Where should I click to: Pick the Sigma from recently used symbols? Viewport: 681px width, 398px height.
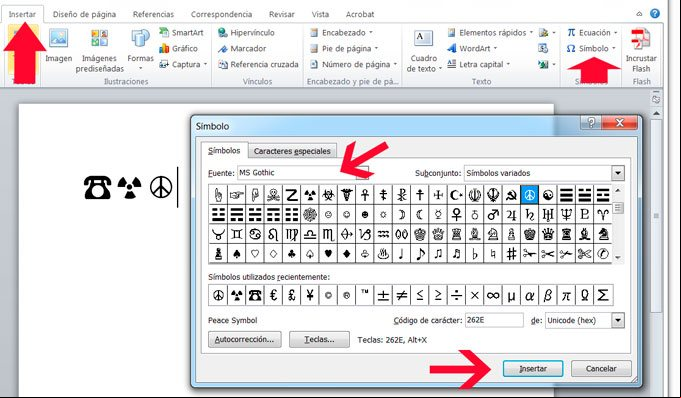coord(603,295)
